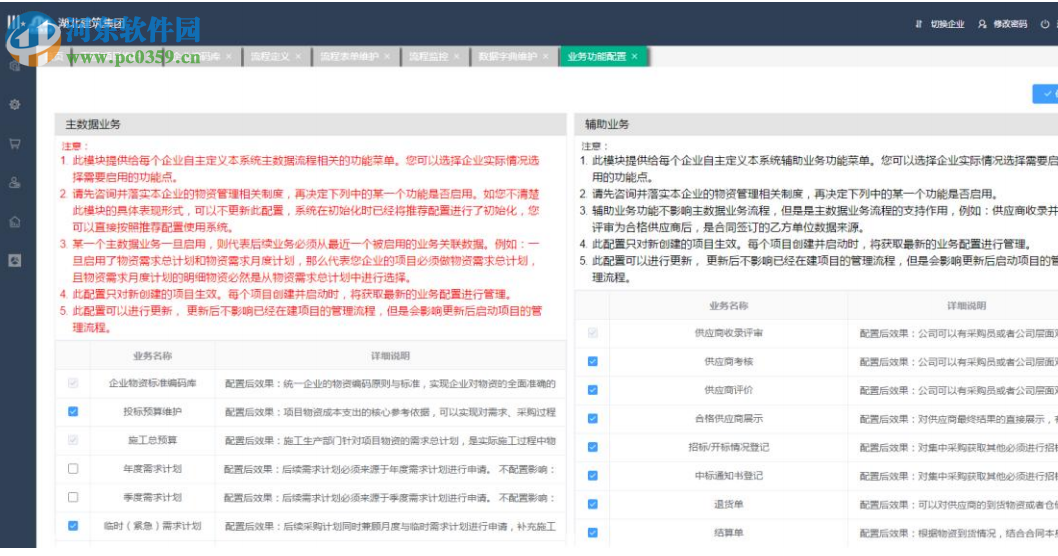Toggle the 投标预算维护 checkbox
Viewport: 1058px width, 556px height.
pyautogui.click(x=73, y=412)
